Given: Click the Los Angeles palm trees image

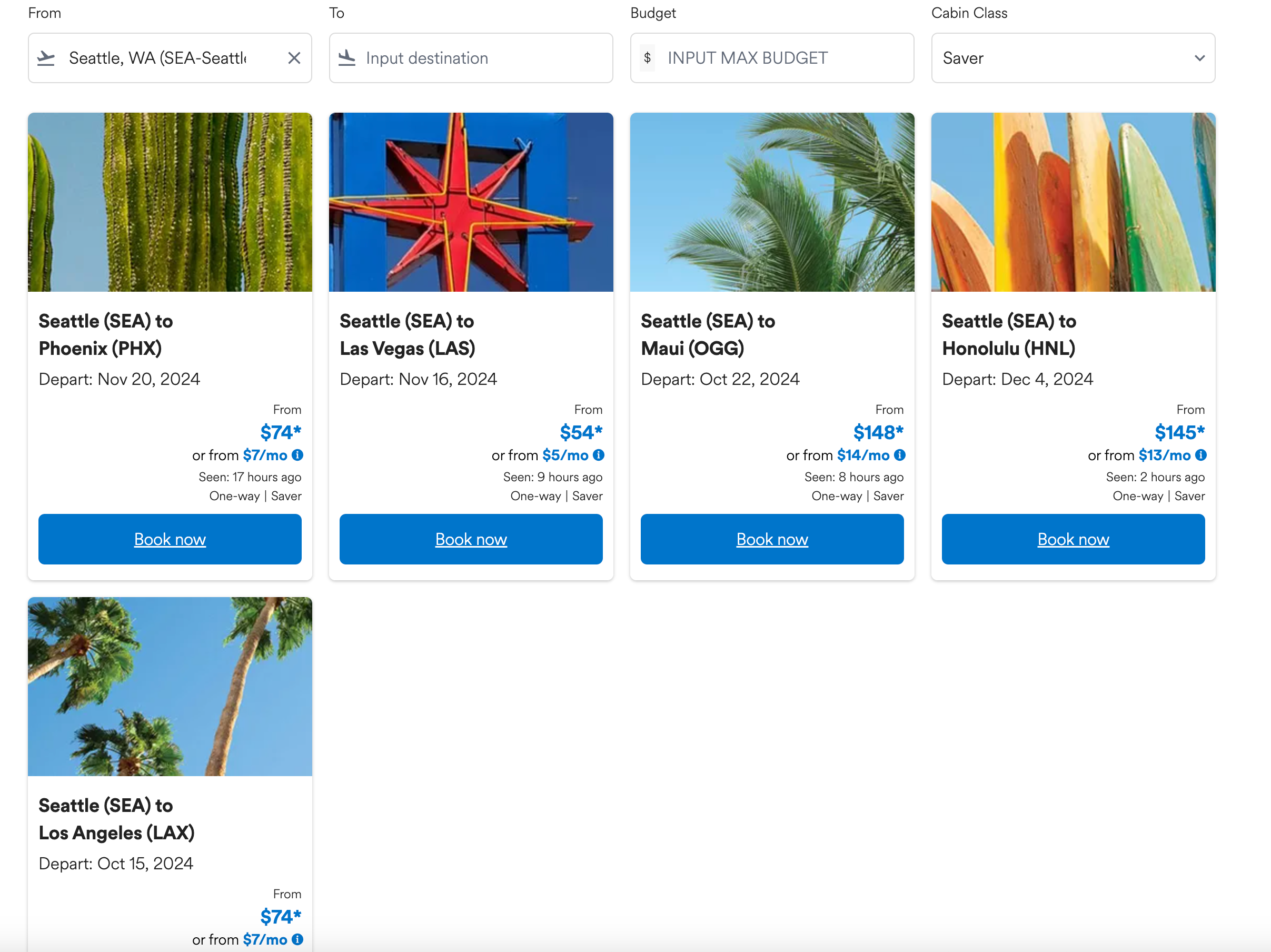Looking at the screenshot, I should (x=170, y=686).
